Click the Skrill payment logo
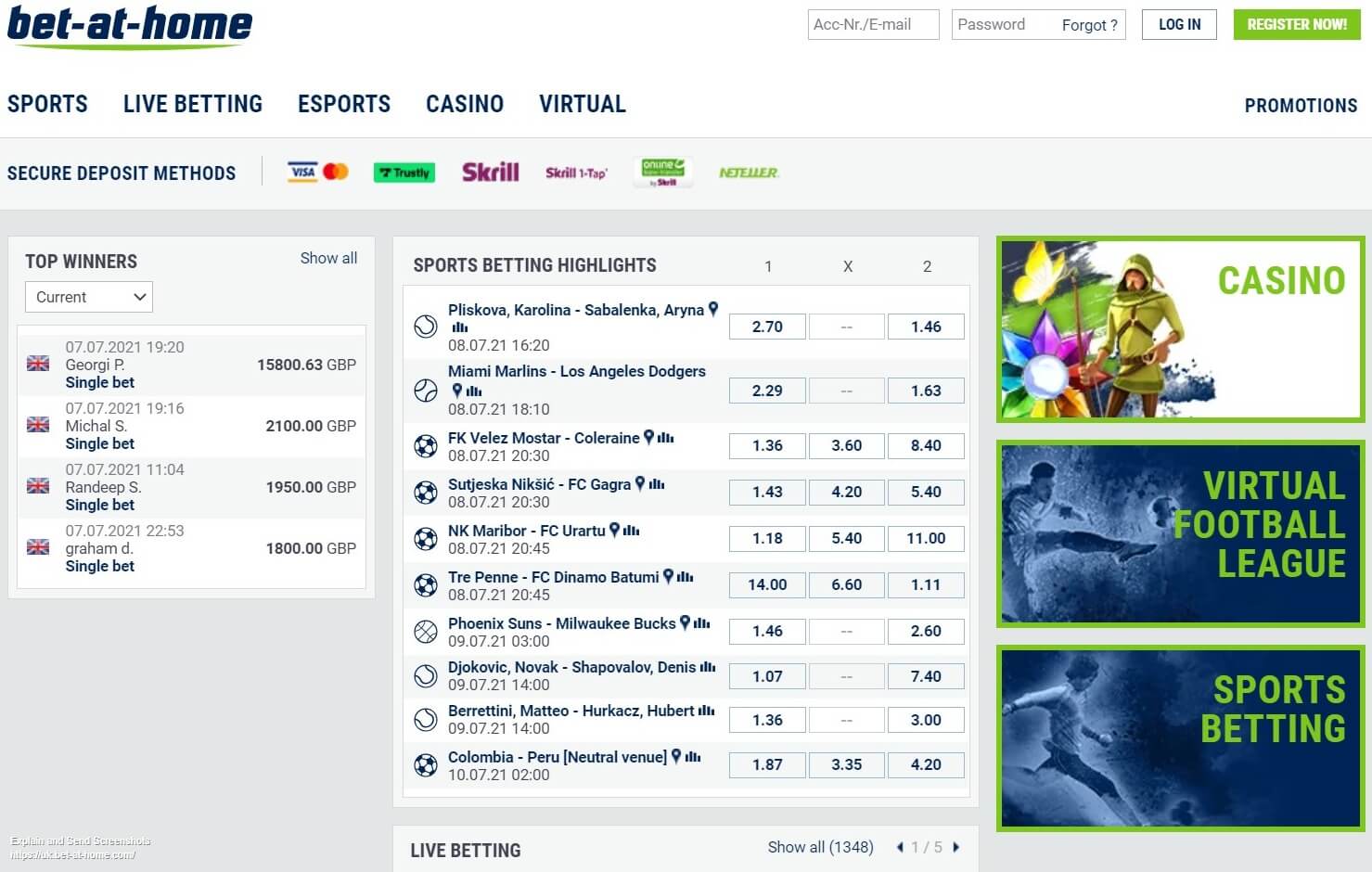Viewport: 1372px width, 872px height. tap(491, 172)
